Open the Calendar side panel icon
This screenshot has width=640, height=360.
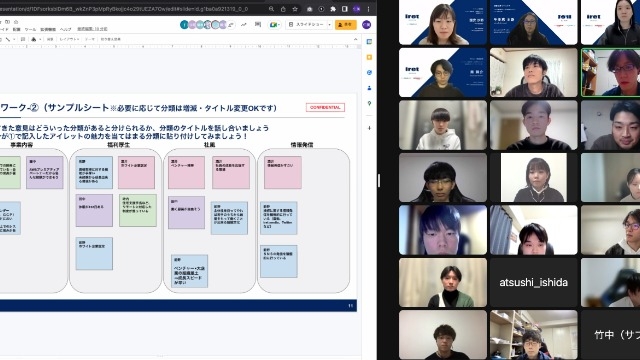[369, 42]
